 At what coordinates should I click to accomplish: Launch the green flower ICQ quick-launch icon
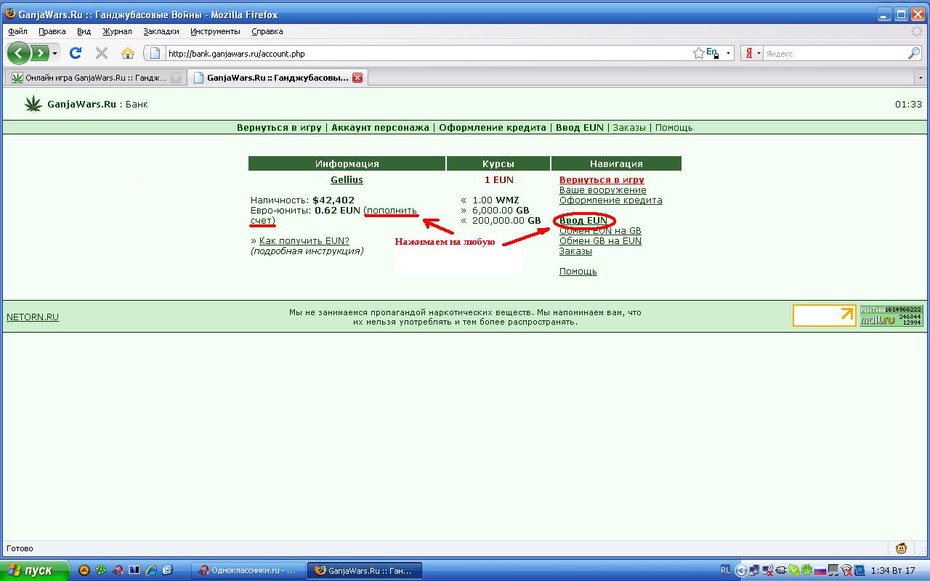[101, 570]
